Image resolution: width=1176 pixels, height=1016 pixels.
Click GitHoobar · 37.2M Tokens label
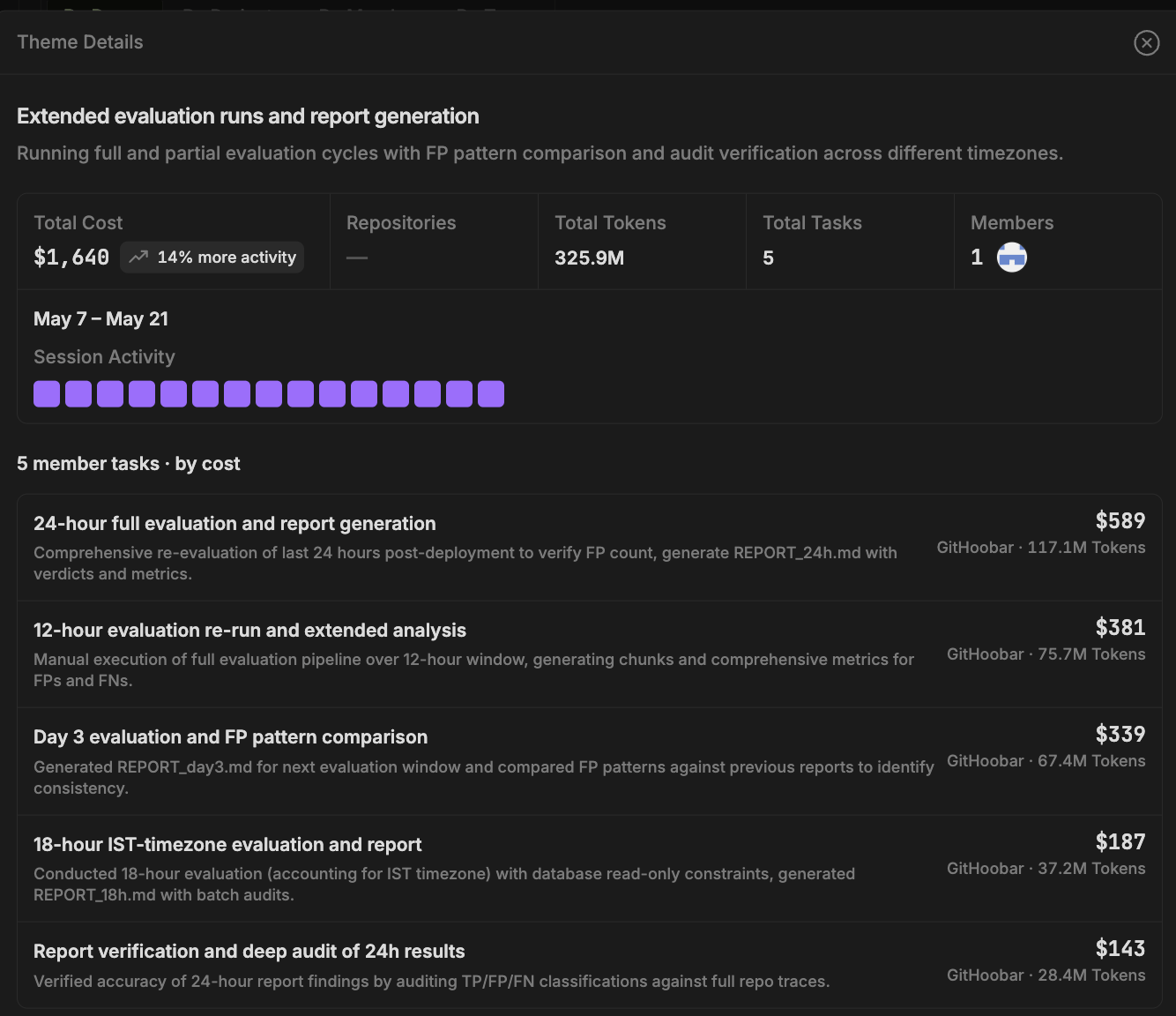point(1046,869)
